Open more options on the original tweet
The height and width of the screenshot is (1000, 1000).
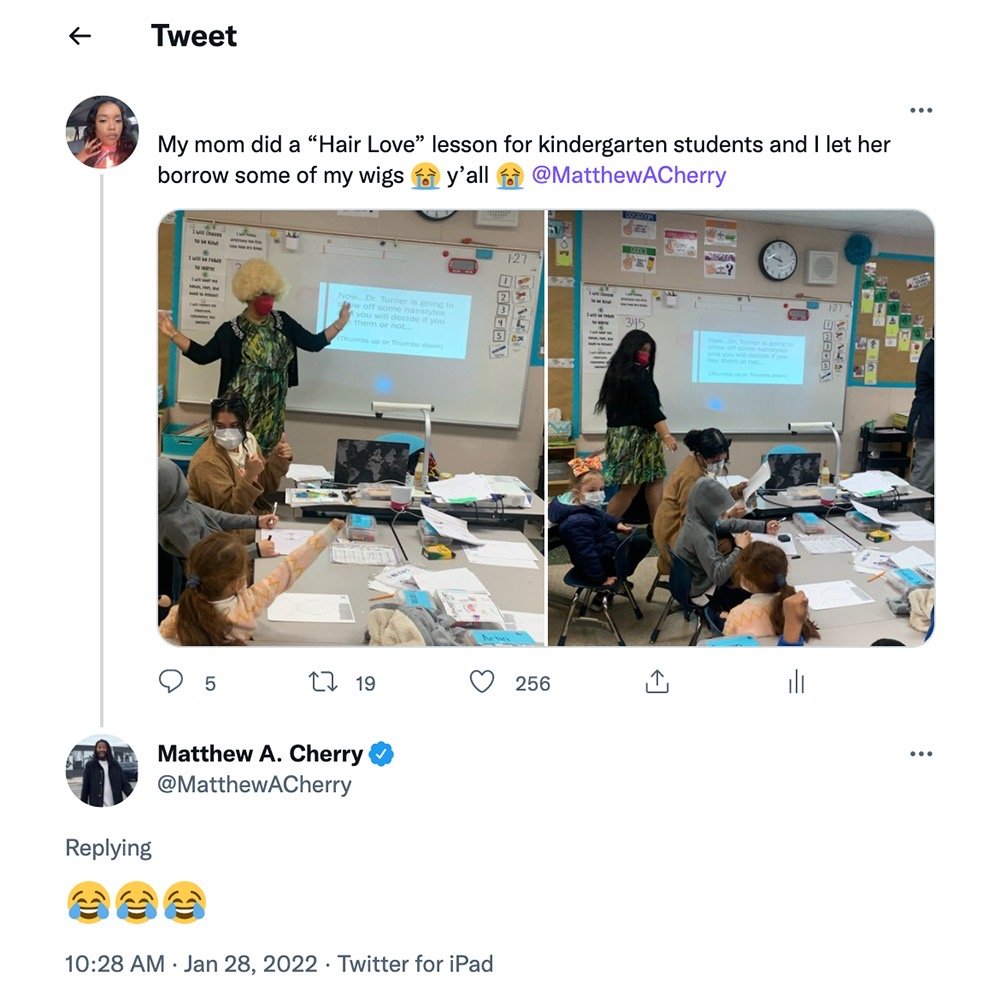(921, 110)
